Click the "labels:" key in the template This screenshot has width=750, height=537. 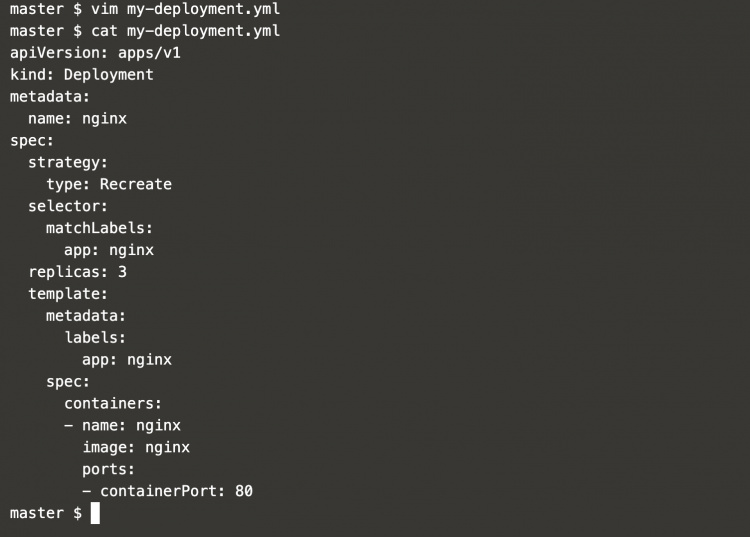95,338
